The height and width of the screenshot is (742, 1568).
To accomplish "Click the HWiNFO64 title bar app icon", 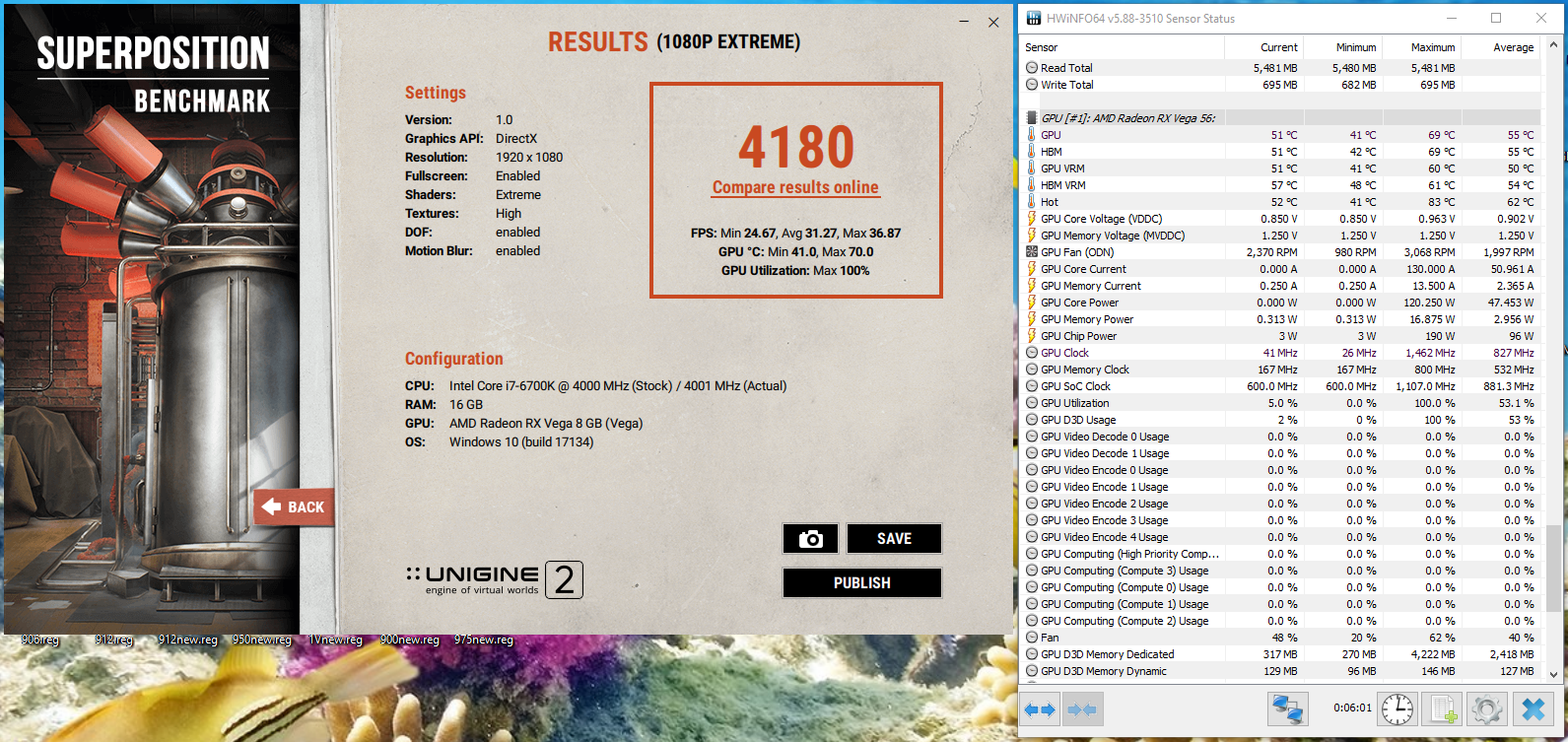I will pos(1033,18).
